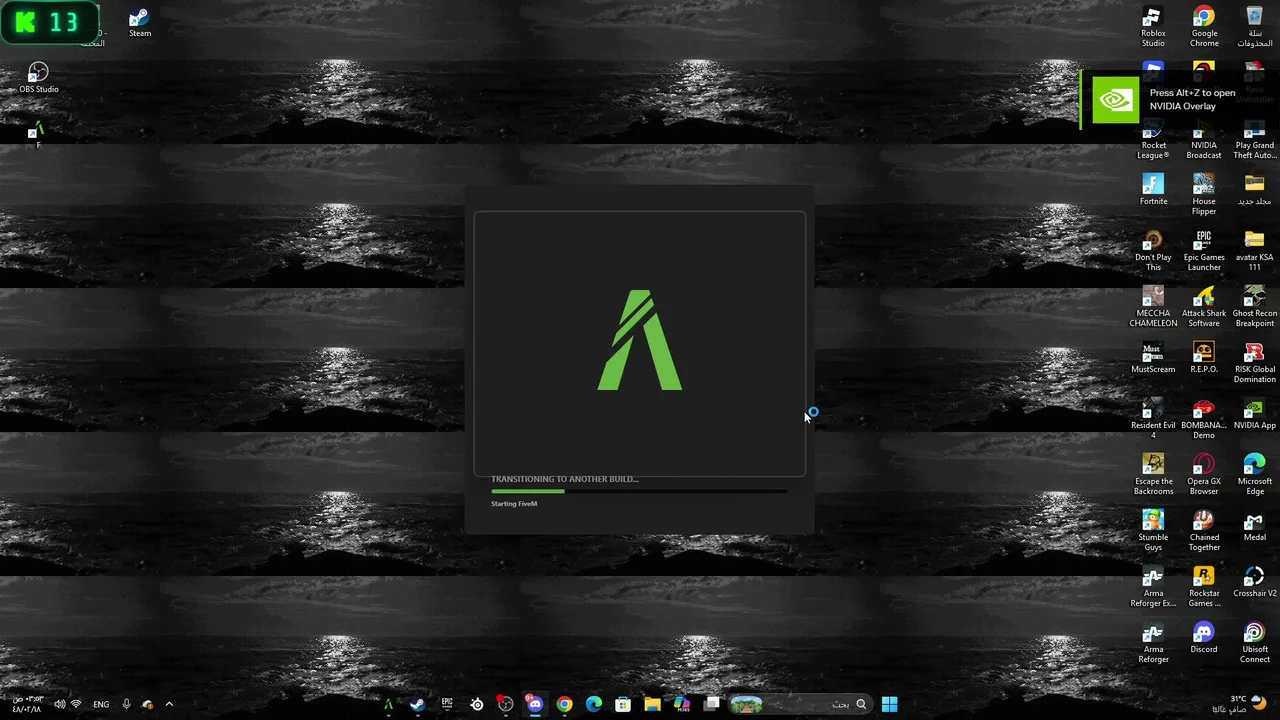Click the FiveM logo in the launcher

pos(640,340)
